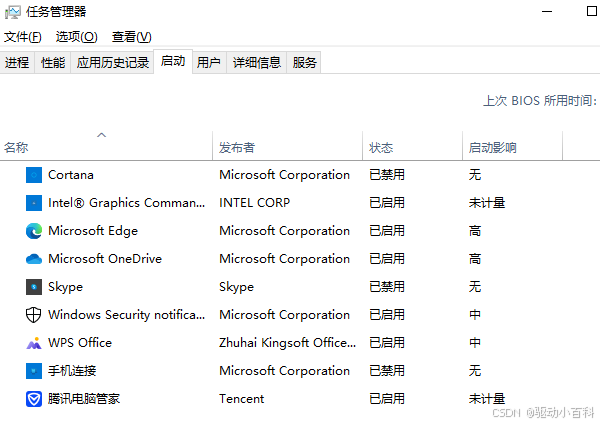Click INTEL CORP publisher cell
This screenshot has width=600, height=424.
[x=254, y=203]
